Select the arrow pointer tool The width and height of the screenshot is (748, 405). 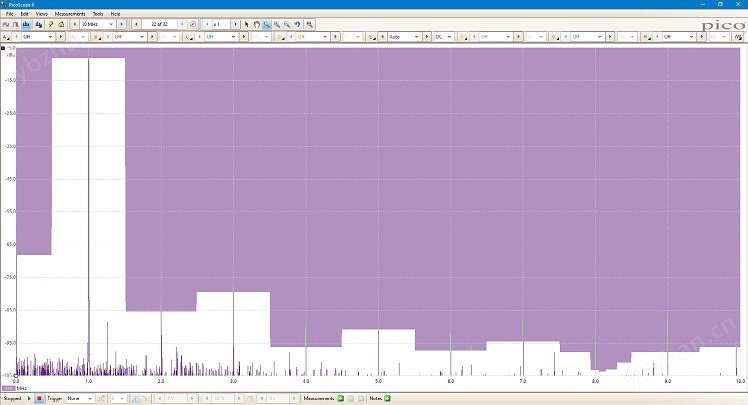(x=246, y=24)
